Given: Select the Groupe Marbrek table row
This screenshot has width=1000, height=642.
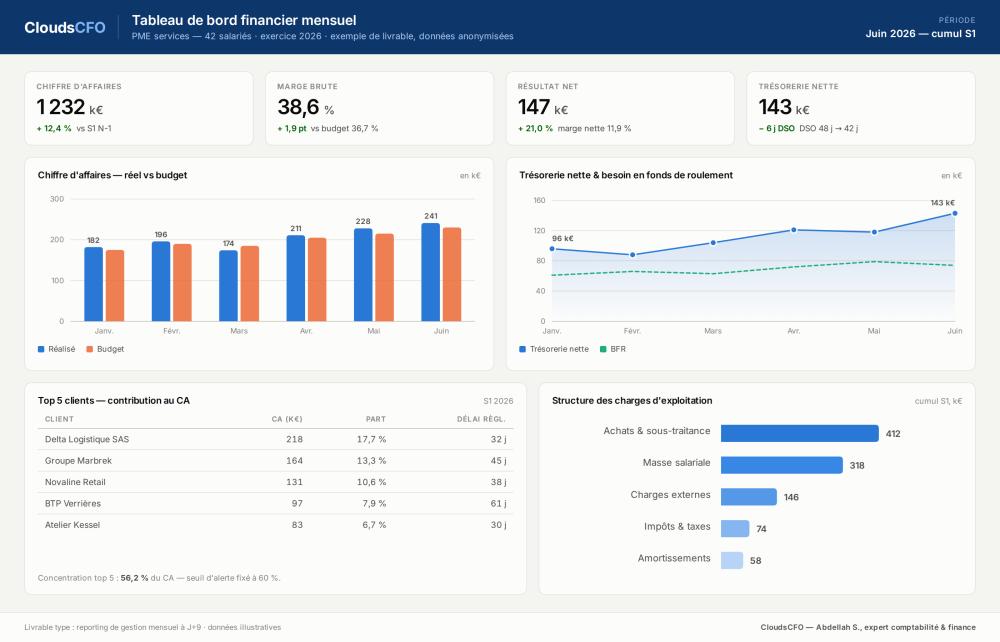Looking at the screenshot, I should tap(276, 461).
